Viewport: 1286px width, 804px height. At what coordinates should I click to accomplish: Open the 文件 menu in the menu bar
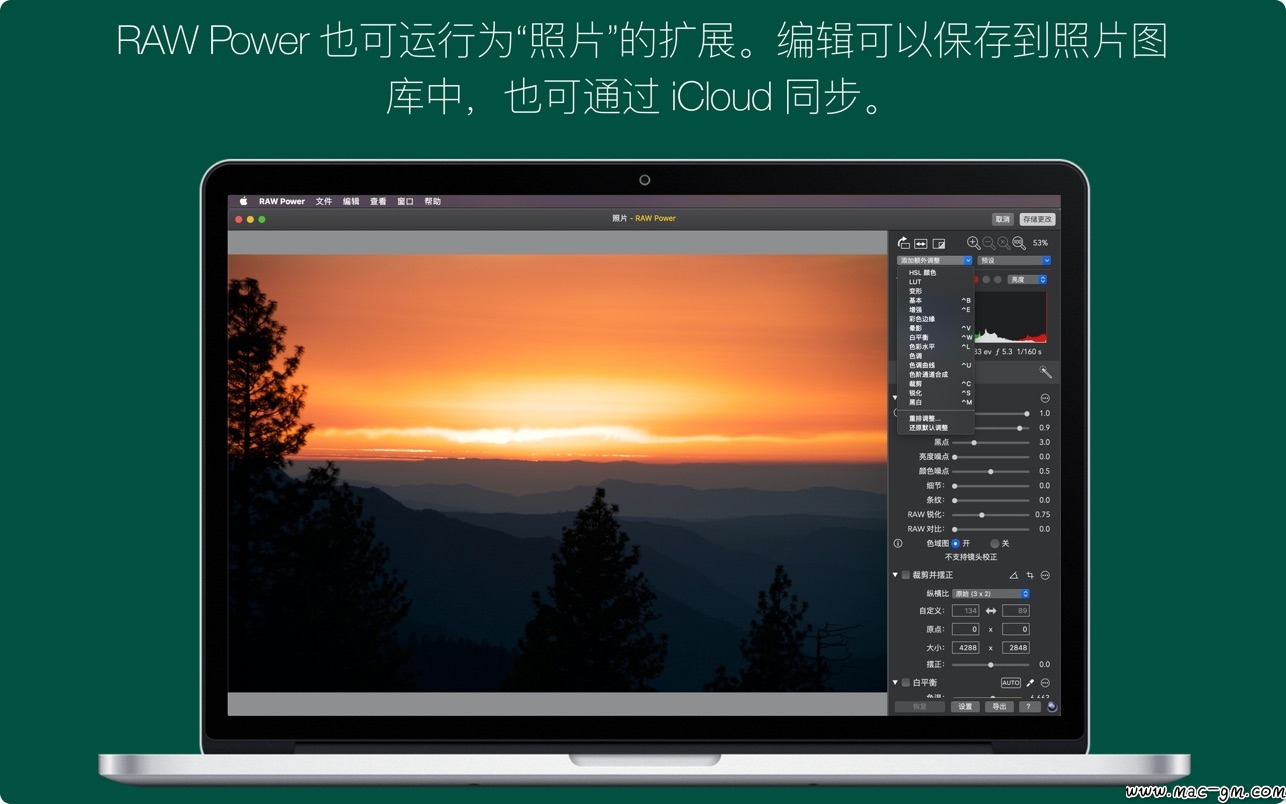[324, 201]
